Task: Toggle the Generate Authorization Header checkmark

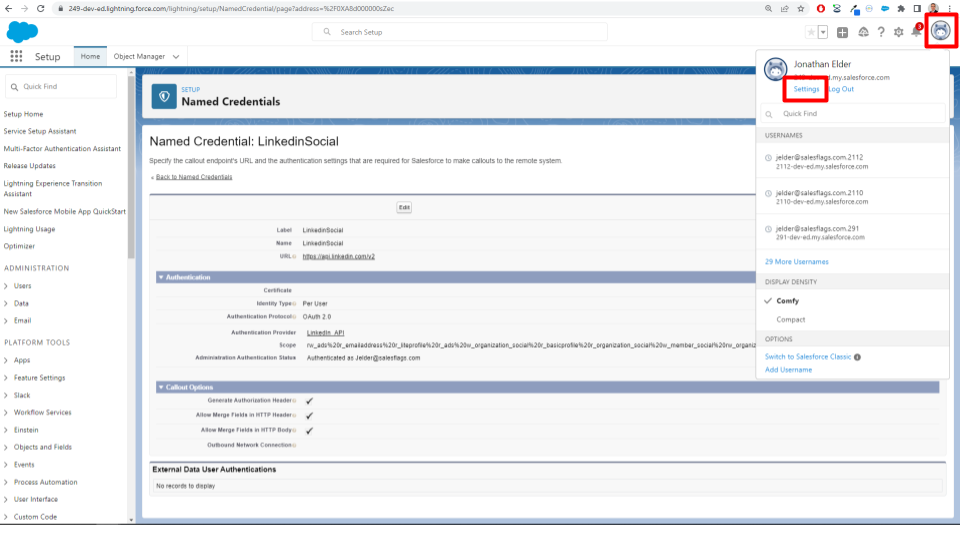Action: [x=309, y=401]
